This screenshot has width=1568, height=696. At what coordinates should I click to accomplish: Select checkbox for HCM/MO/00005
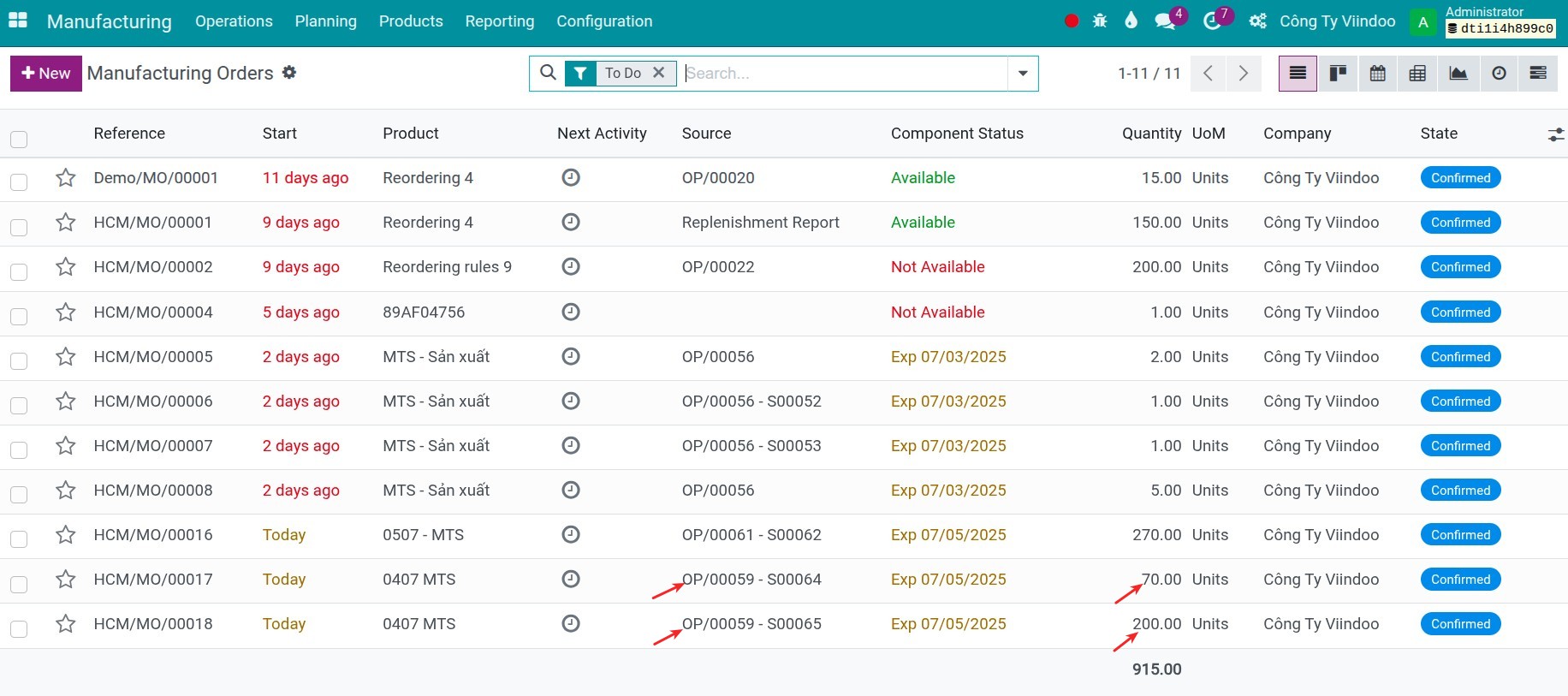(19, 360)
